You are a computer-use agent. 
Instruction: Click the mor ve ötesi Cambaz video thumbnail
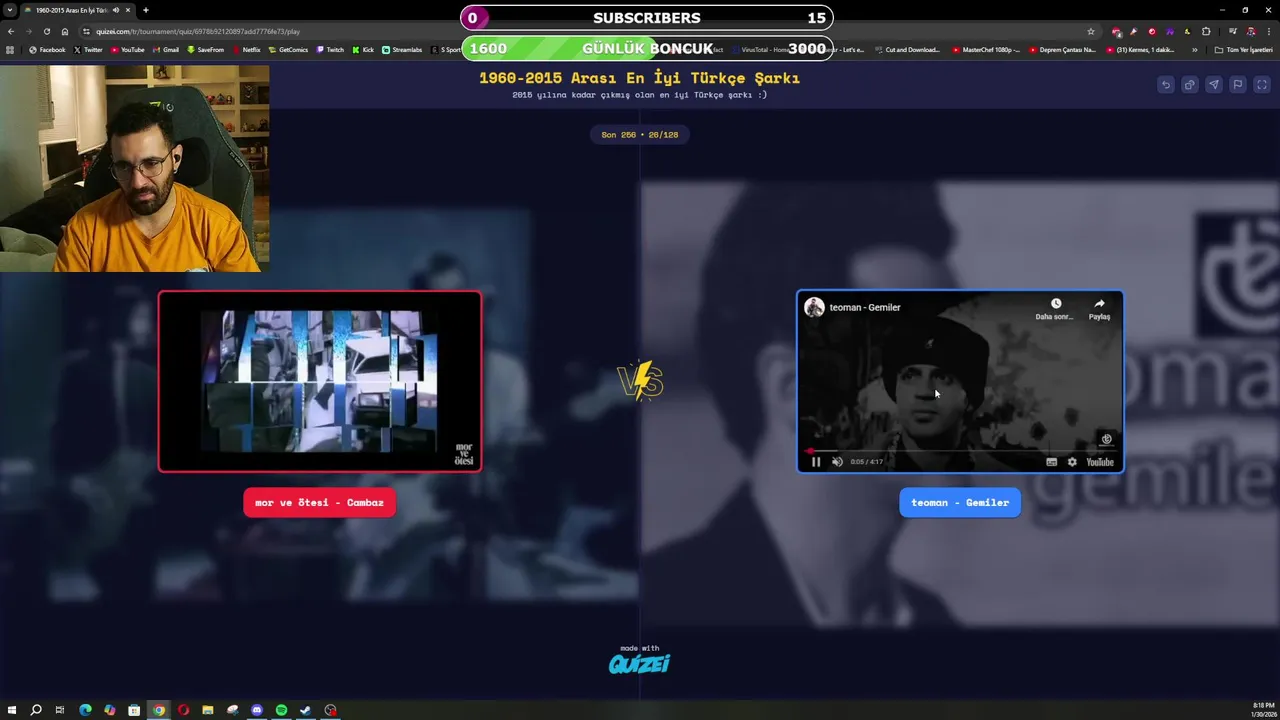pos(320,381)
